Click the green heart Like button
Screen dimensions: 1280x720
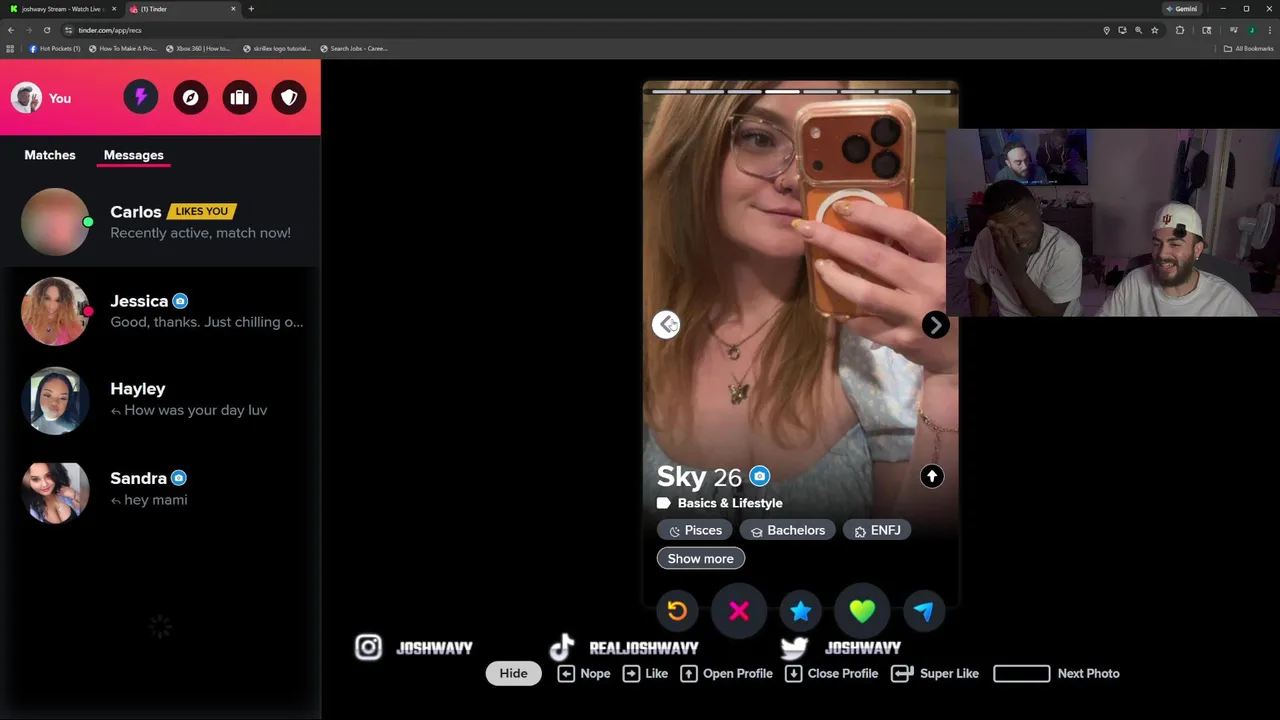pos(862,611)
